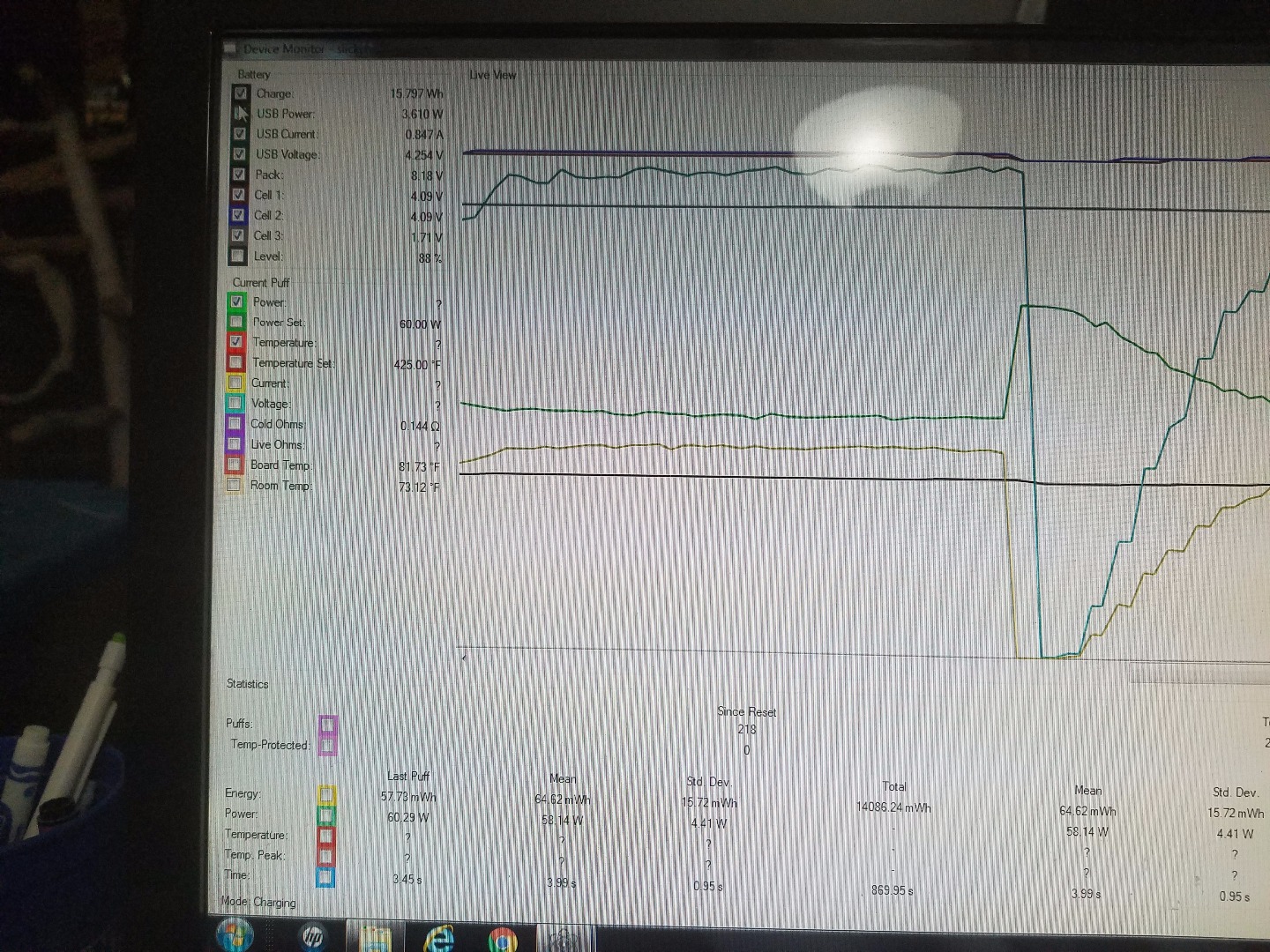
Task: Check the Puffs statistics checkbox
Action: point(327,725)
